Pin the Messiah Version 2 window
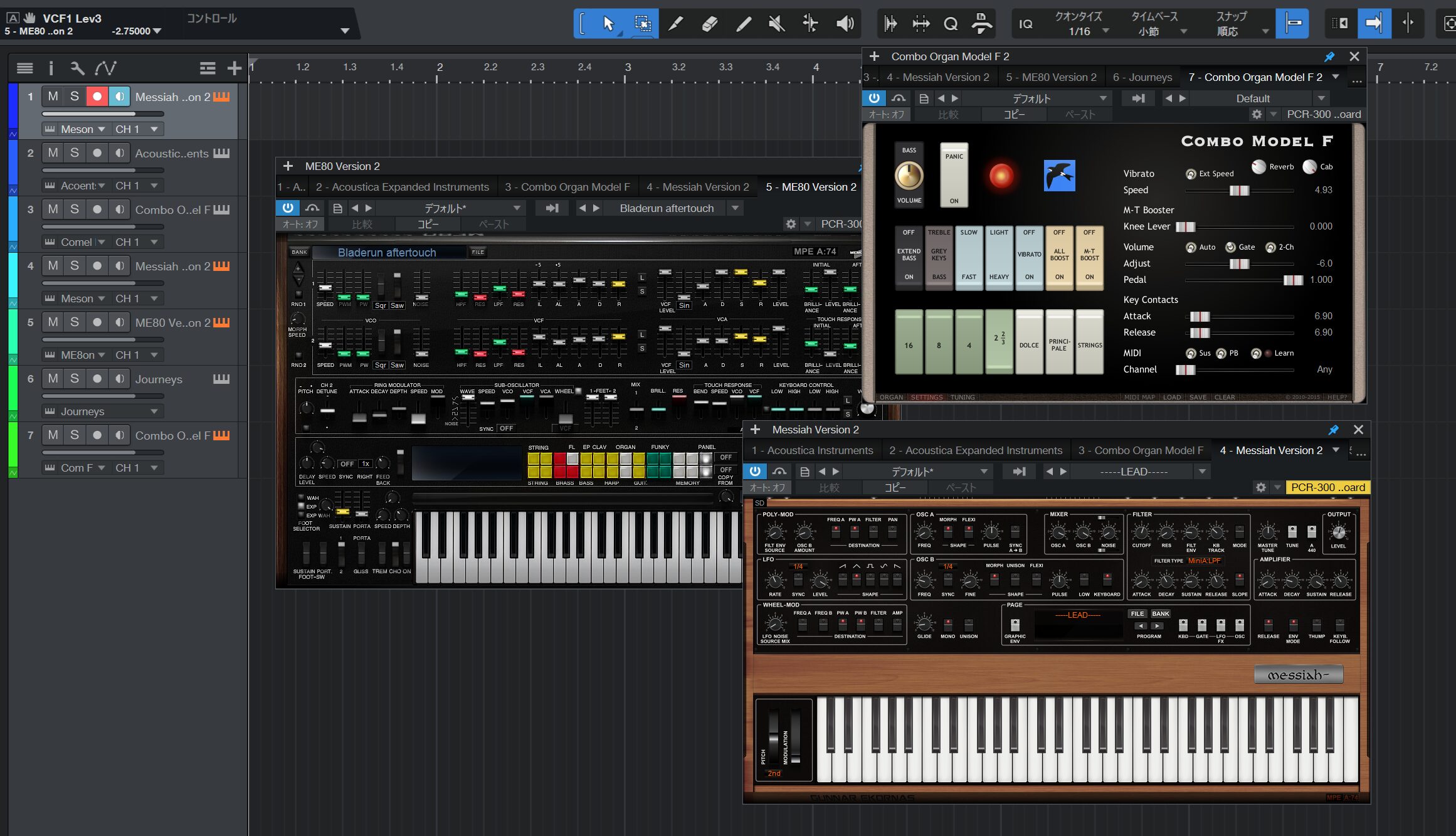Screen dimensions: 1456x836 click(1333, 430)
